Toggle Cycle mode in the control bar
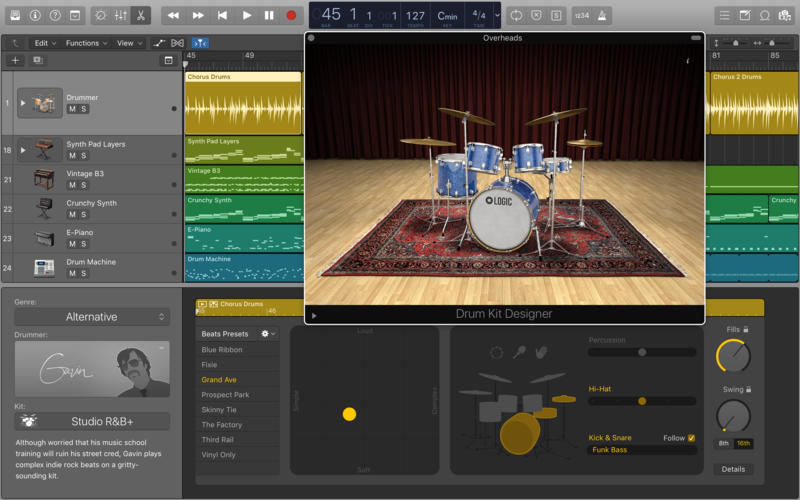Image resolution: width=800 pixels, height=500 pixels. [x=516, y=15]
